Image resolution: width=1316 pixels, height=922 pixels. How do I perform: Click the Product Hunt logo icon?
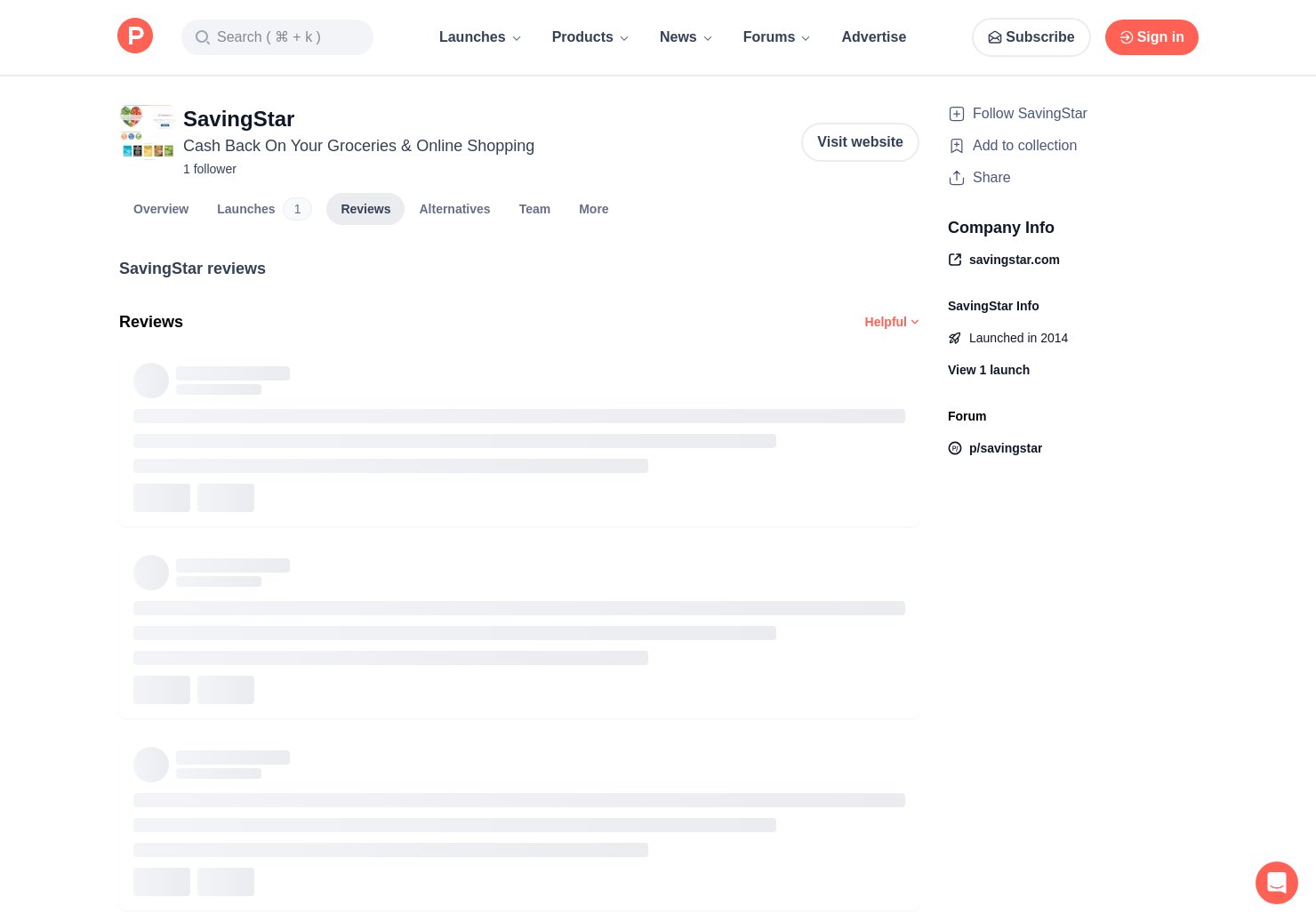tap(135, 36)
